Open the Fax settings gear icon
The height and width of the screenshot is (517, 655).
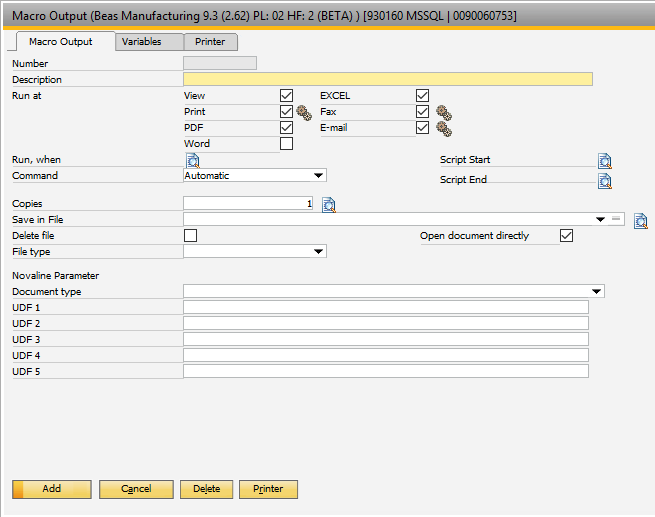point(443,113)
